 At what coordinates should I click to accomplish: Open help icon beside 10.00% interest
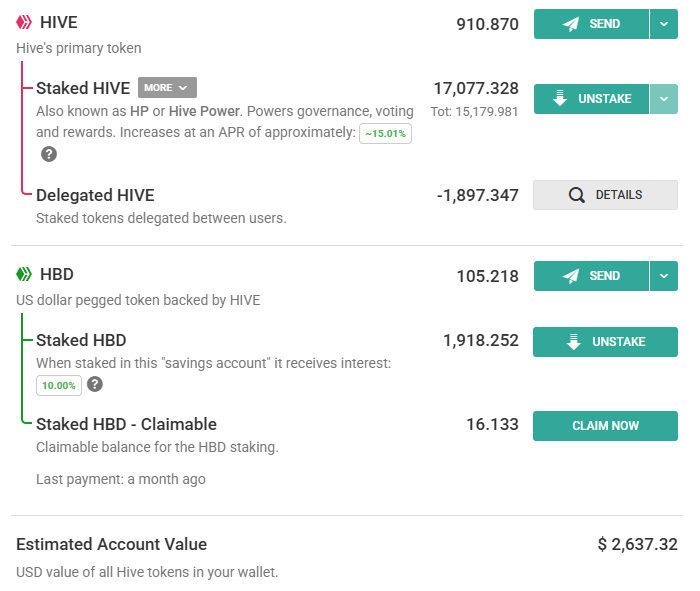[95, 384]
